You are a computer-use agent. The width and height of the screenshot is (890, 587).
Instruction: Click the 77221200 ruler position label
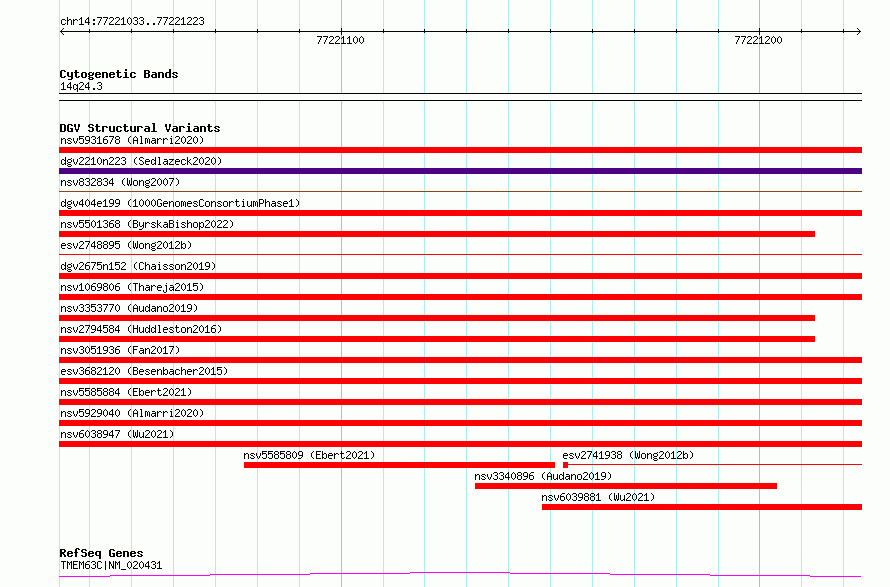[758, 40]
